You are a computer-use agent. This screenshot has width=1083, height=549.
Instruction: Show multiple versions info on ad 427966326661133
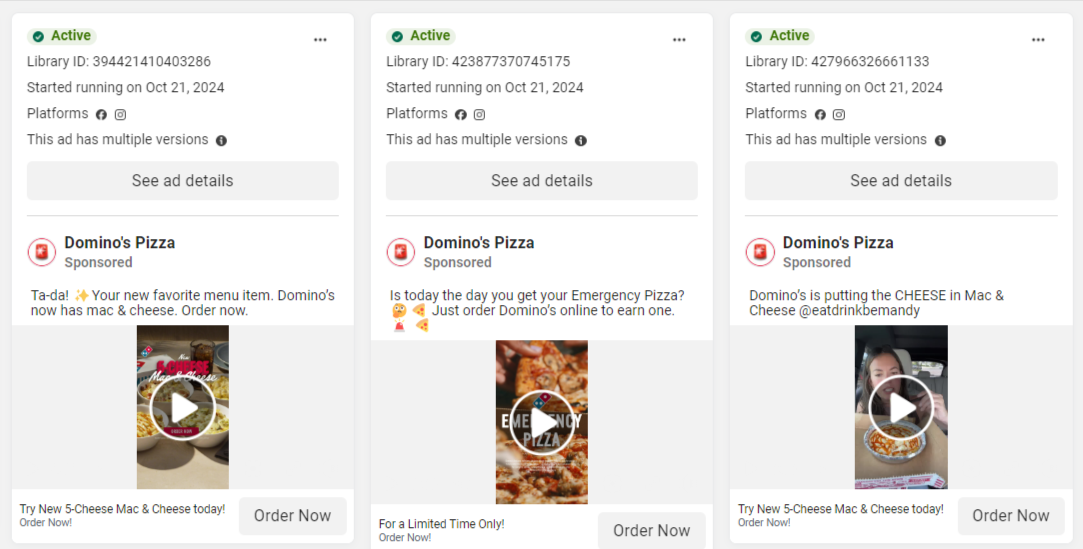click(x=940, y=141)
